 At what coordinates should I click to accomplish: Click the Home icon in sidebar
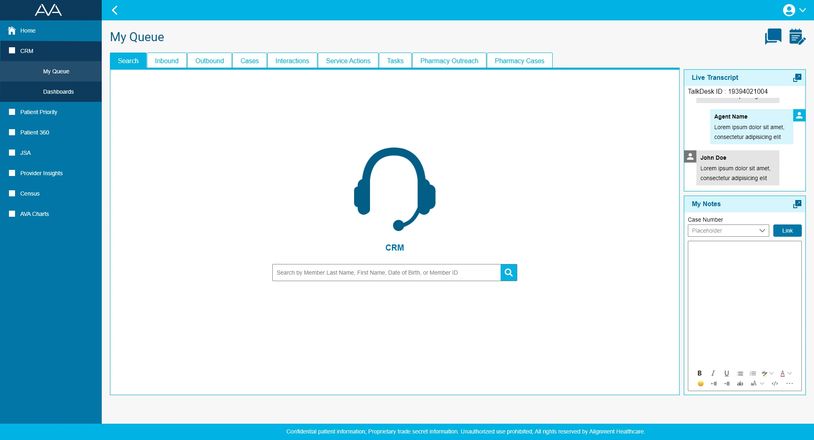point(12,31)
